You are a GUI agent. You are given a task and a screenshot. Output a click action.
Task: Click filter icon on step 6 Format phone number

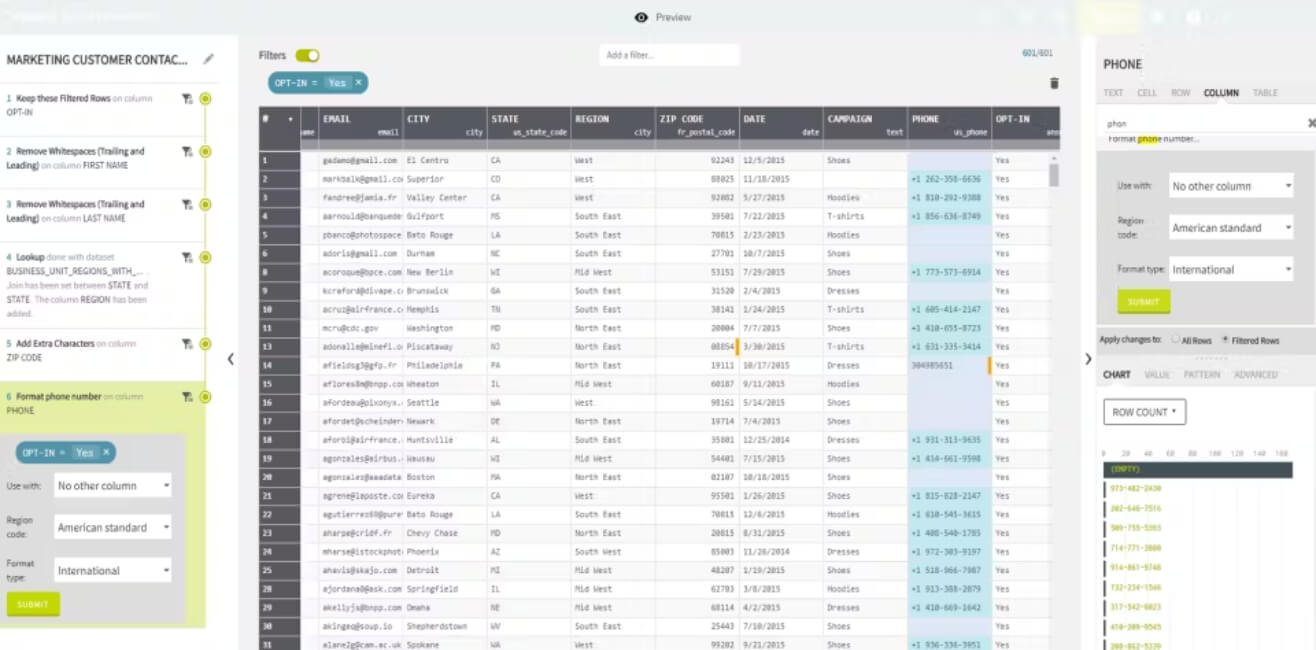coord(187,397)
